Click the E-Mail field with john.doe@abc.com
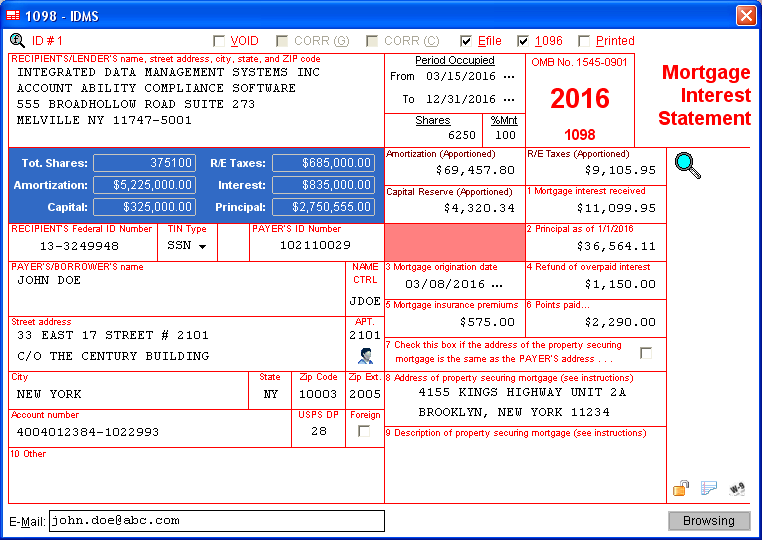Image resolution: width=762 pixels, height=540 pixels. (216, 520)
